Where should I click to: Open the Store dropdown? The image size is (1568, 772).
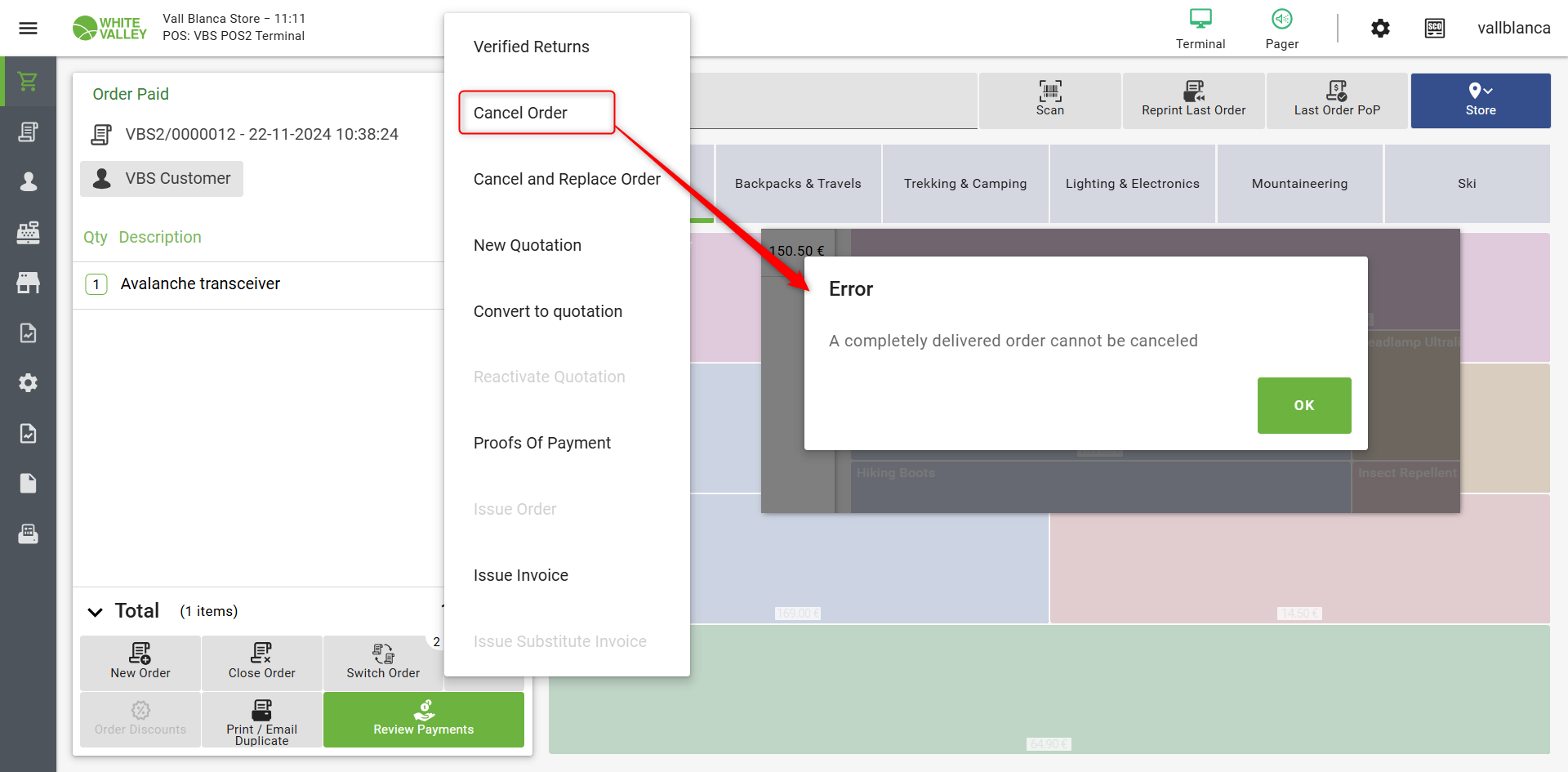[1480, 100]
